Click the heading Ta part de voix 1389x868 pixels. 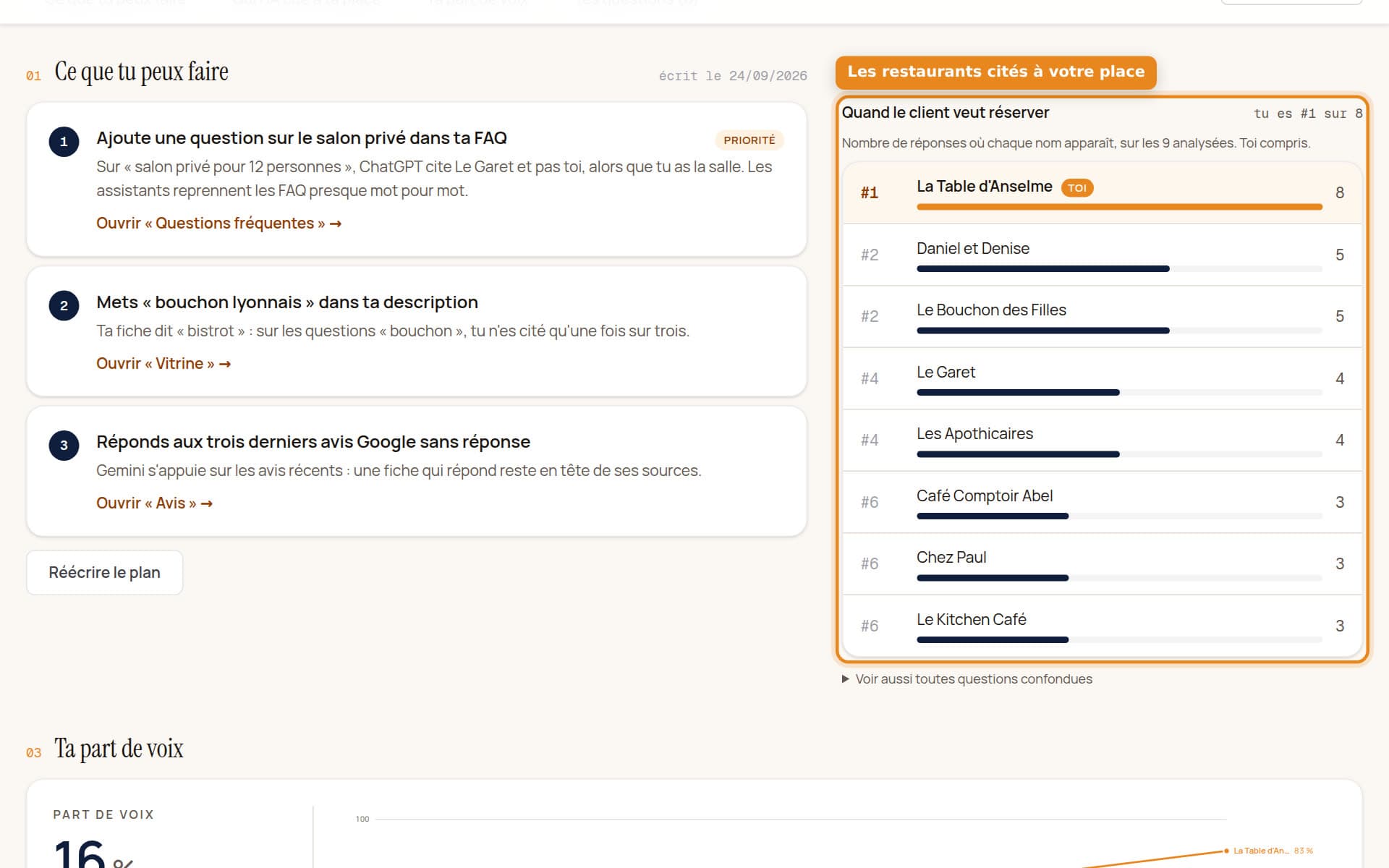119,748
